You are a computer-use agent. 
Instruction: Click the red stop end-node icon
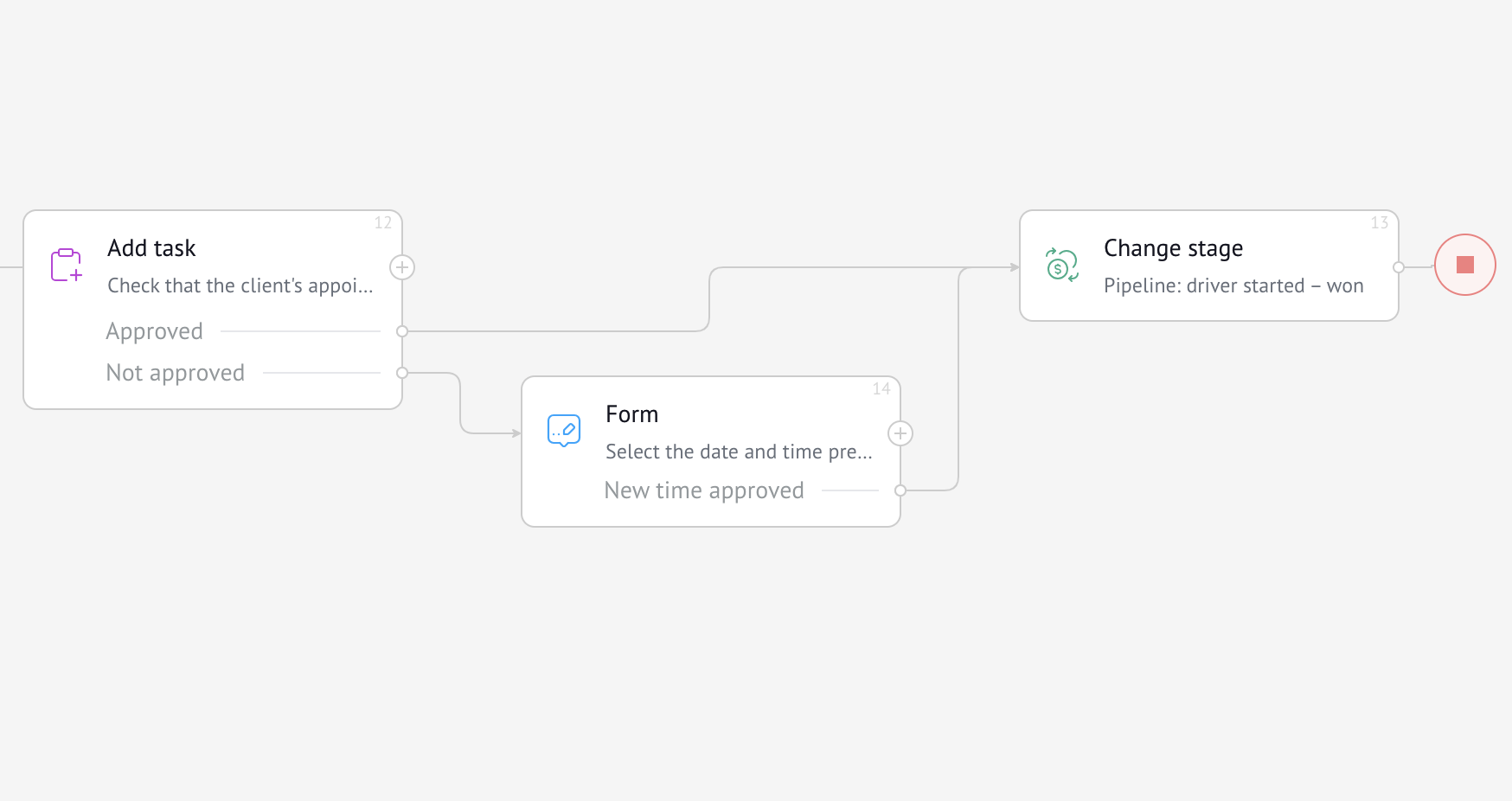click(1464, 265)
